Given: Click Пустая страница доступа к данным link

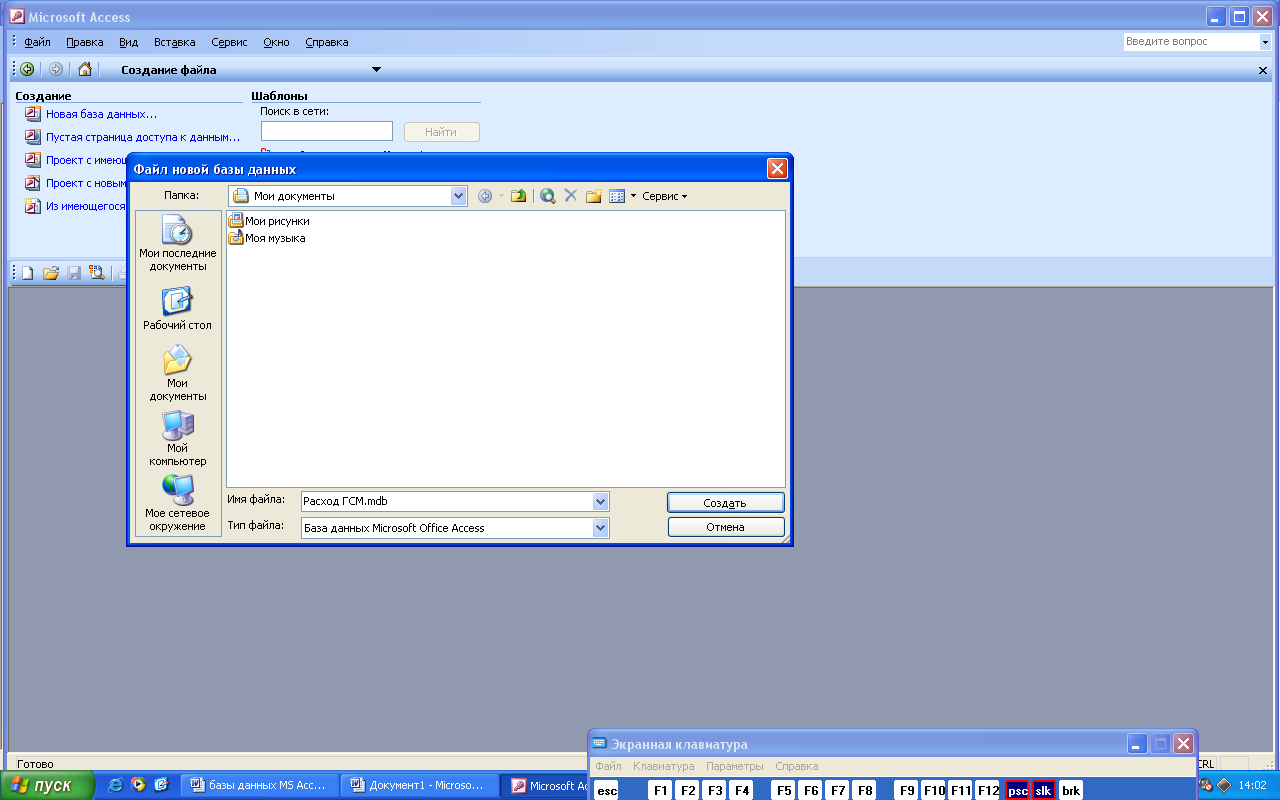Looking at the screenshot, I should click(143, 137).
